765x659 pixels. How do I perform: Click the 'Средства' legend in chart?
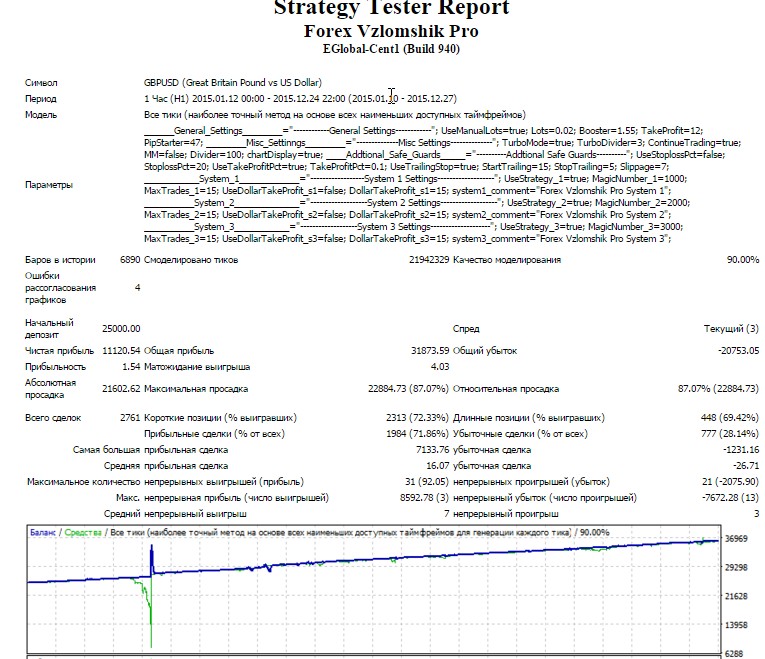83,533
